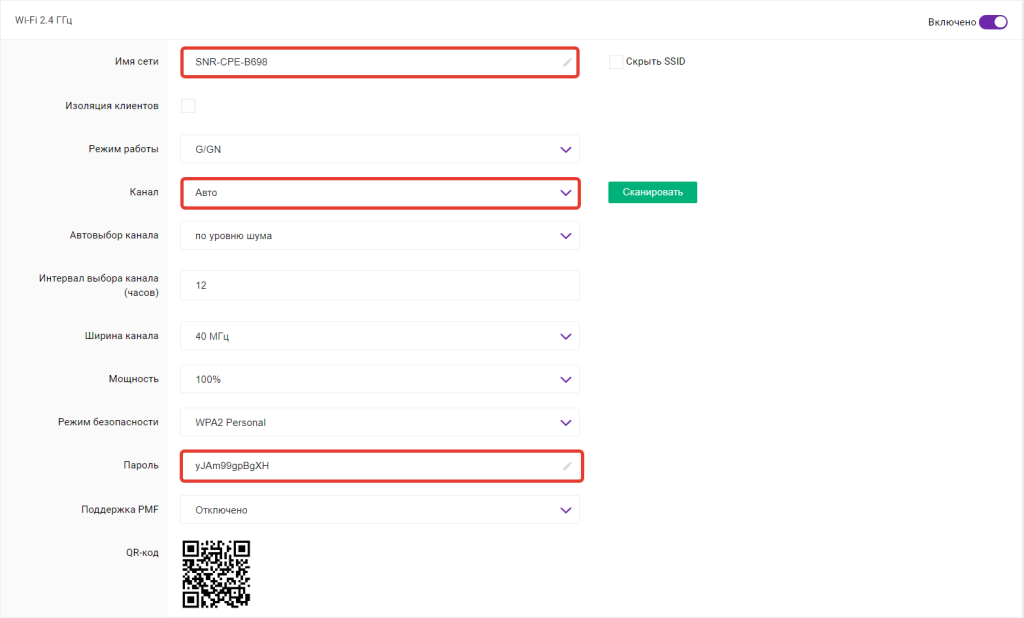
Task: Click the pencil edit icon in network name field
Action: coord(567,63)
